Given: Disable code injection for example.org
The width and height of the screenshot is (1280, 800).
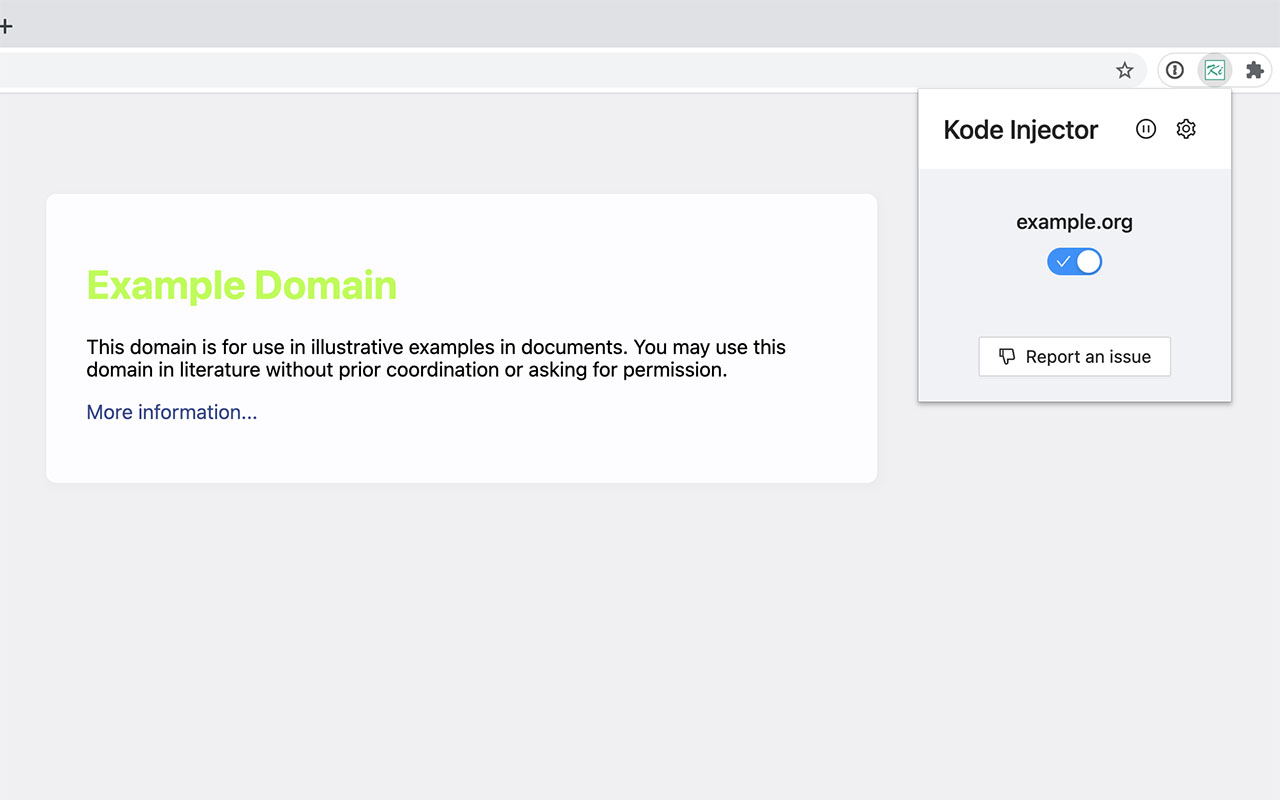Looking at the screenshot, I should pos(1074,261).
